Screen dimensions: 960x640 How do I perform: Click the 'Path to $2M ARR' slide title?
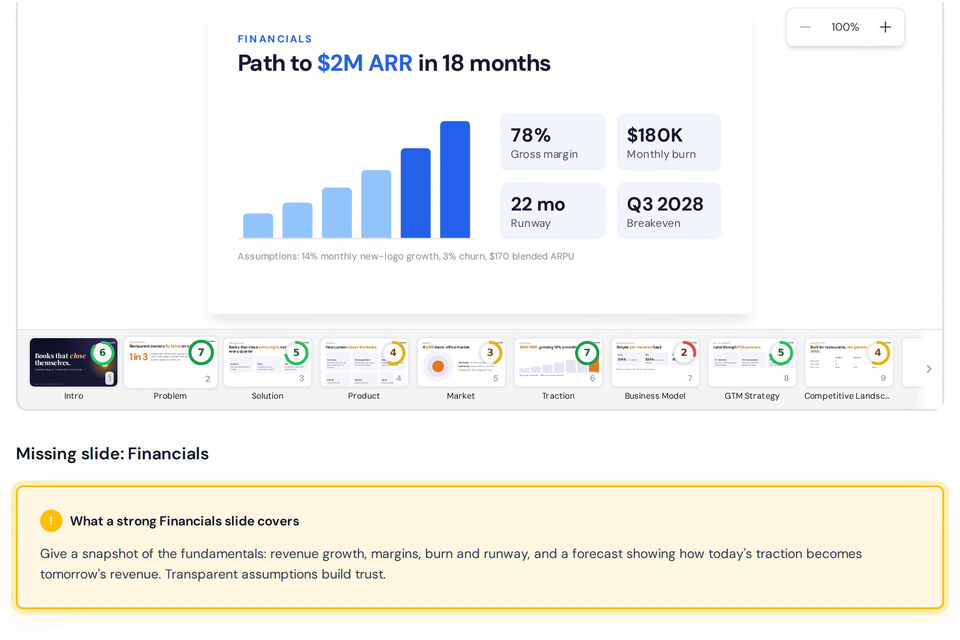[394, 63]
